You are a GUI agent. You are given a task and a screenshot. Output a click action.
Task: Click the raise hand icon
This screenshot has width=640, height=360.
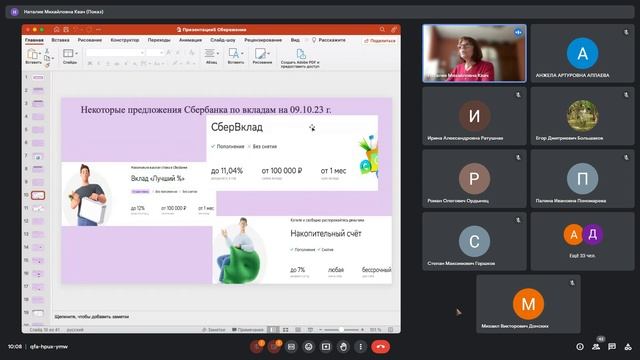pyautogui.click(x=343, y=347)
